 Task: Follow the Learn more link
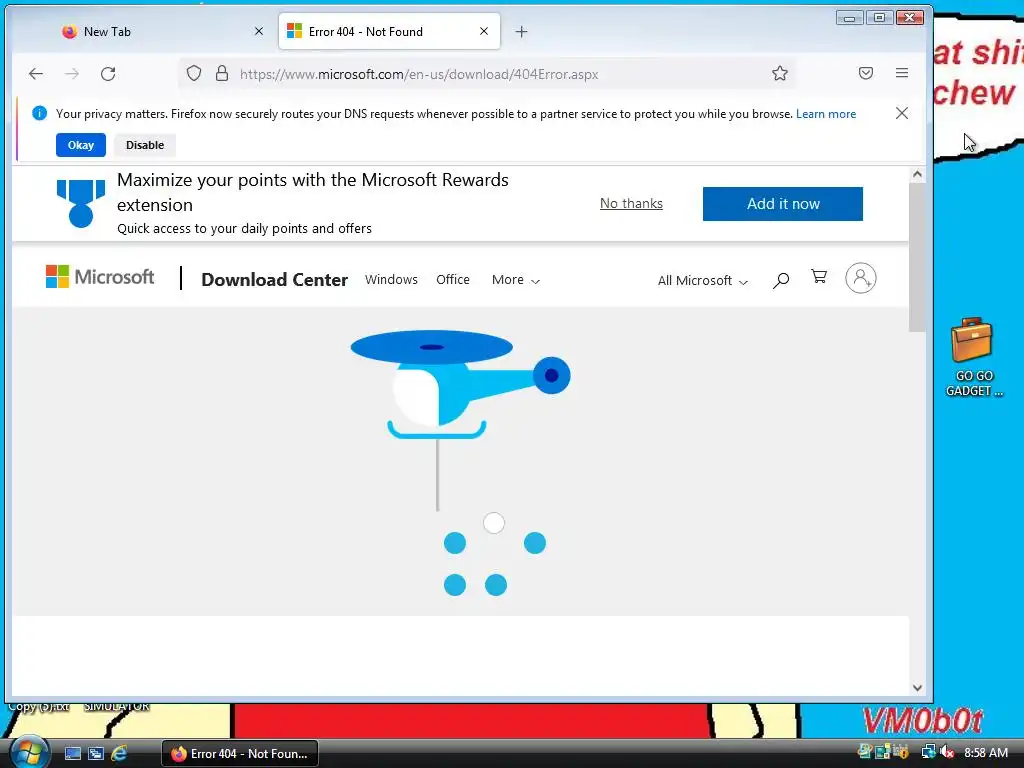tap(825, 114)
